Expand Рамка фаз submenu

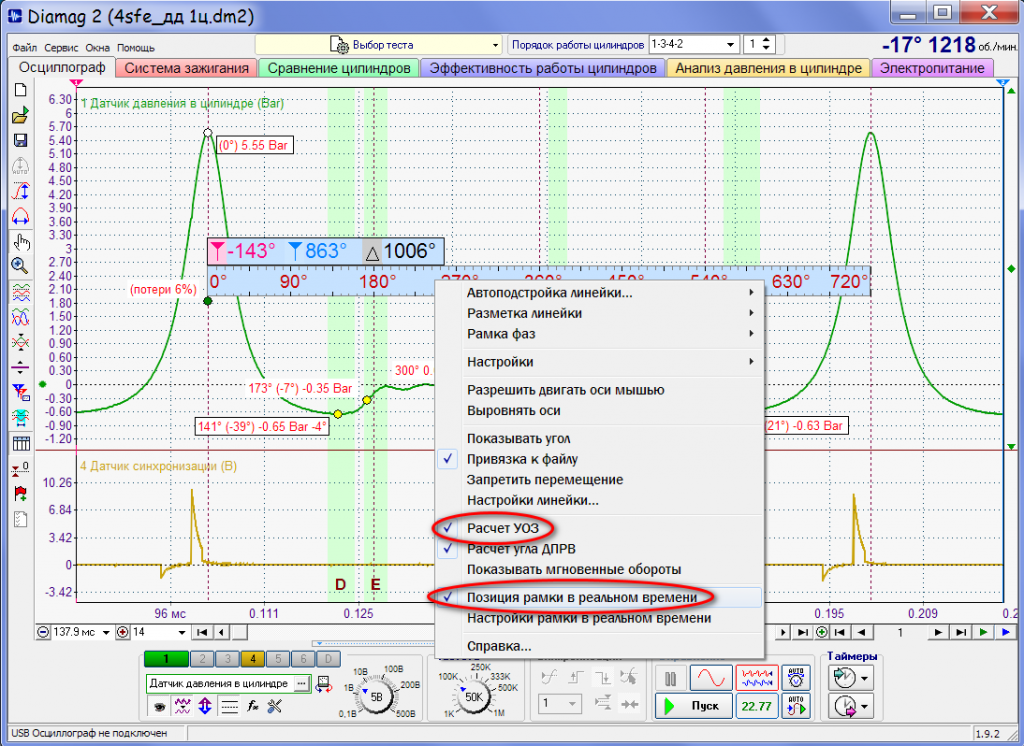599,334
